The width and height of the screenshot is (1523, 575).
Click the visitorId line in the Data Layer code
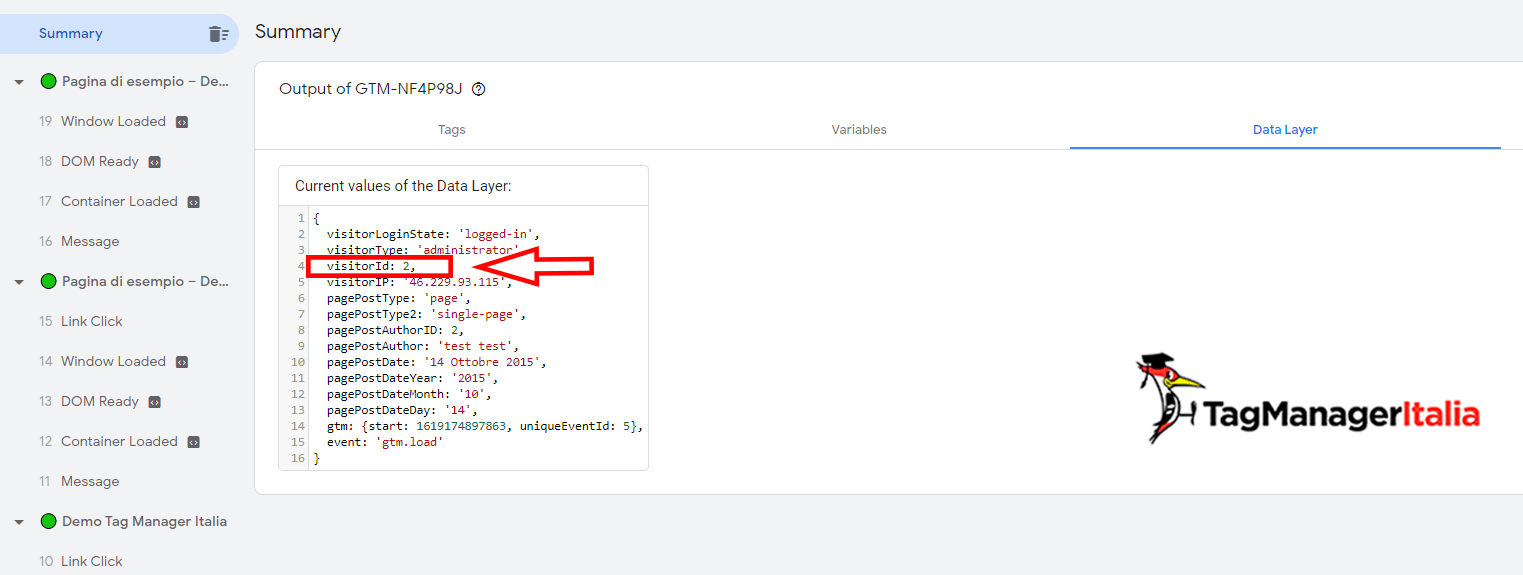point(370,266)
